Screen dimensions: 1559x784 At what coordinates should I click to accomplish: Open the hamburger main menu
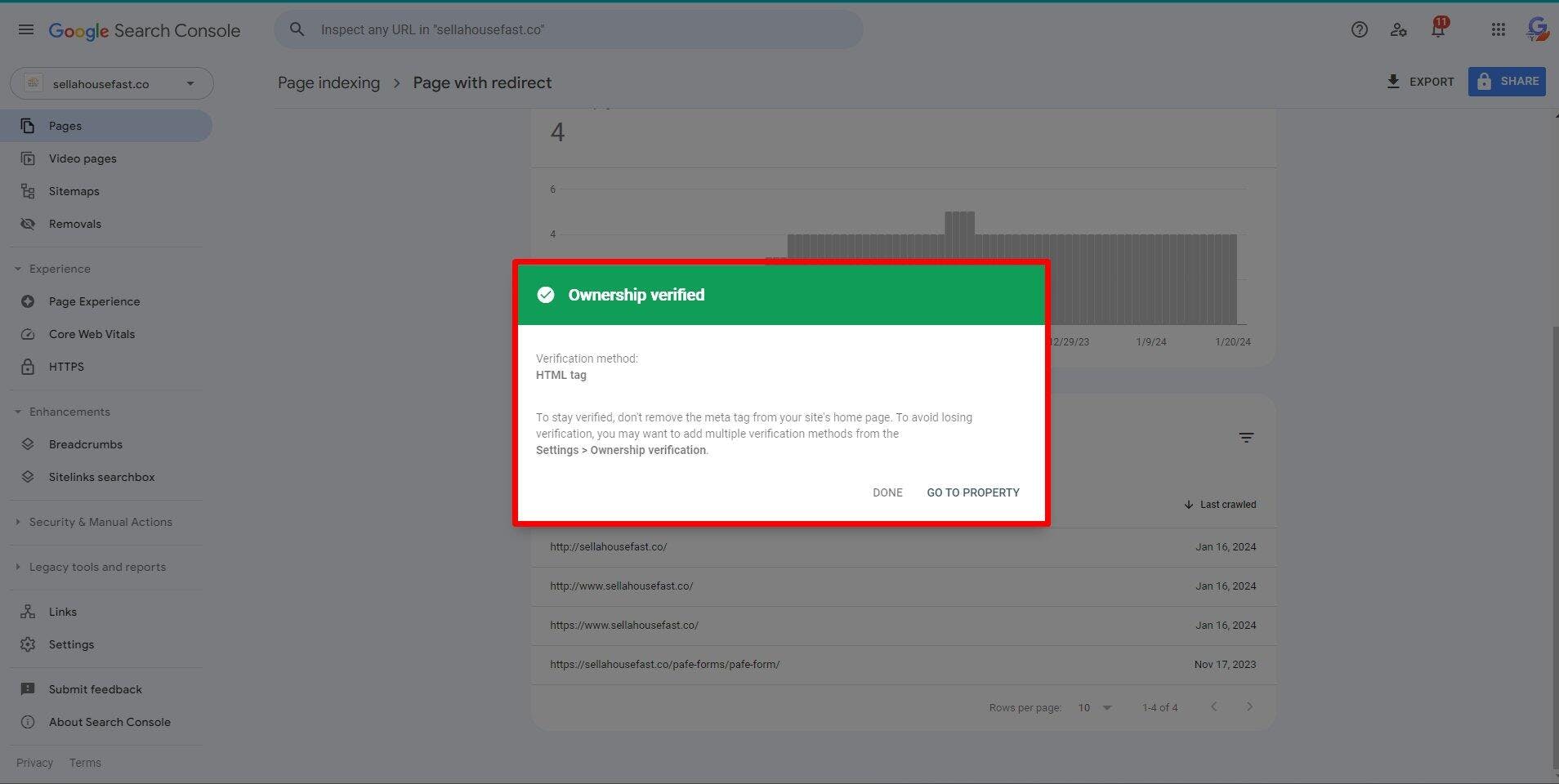tap(26, 30)
